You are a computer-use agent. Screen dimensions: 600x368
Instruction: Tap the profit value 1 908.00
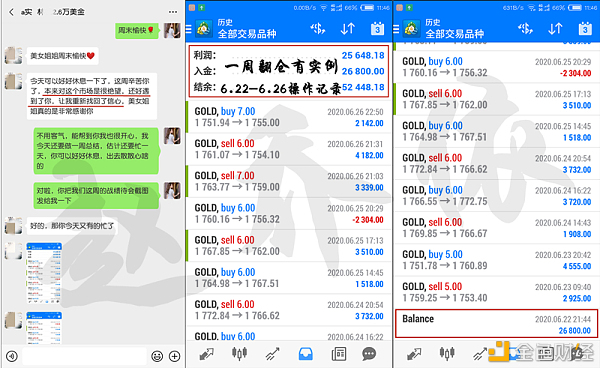click(577, 234)
